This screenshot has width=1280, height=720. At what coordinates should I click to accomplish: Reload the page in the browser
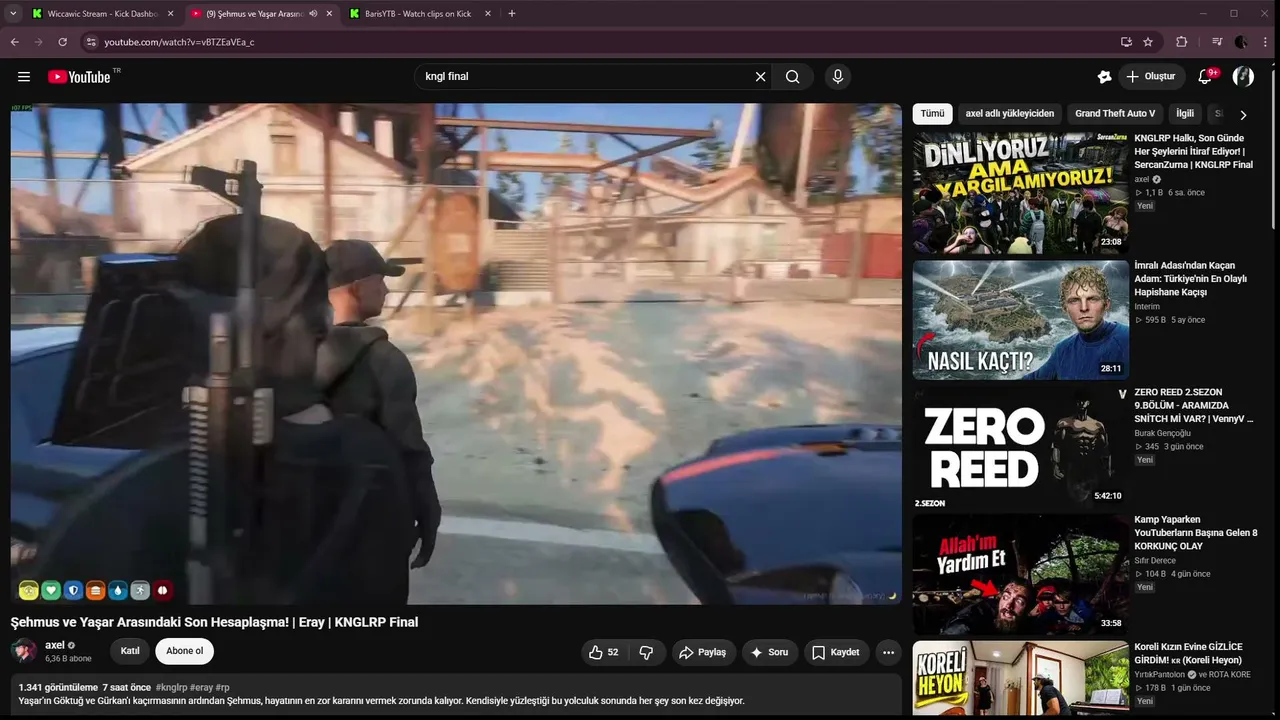click(63, 42)
